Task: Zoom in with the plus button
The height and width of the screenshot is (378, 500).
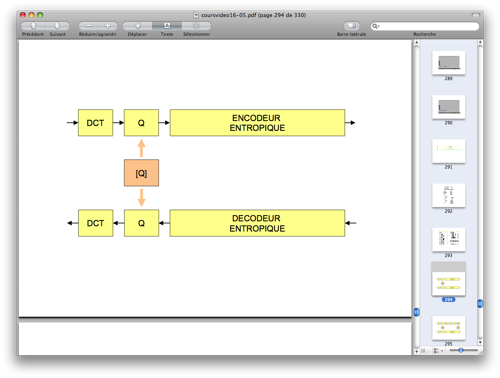Action: pos(108,26)
